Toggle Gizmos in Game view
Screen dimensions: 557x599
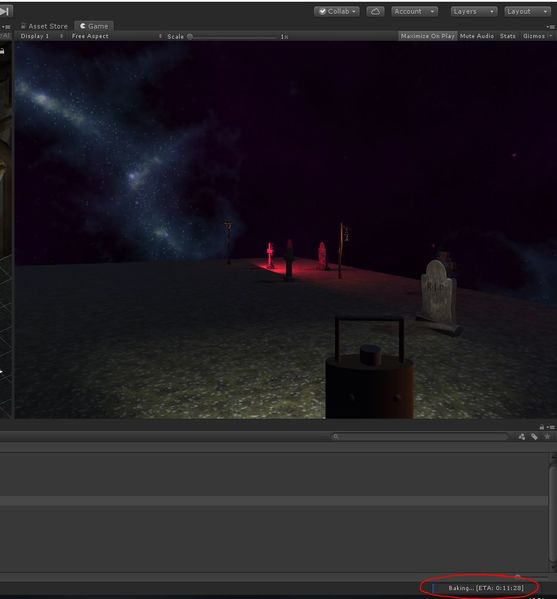[x=534, y=36]
